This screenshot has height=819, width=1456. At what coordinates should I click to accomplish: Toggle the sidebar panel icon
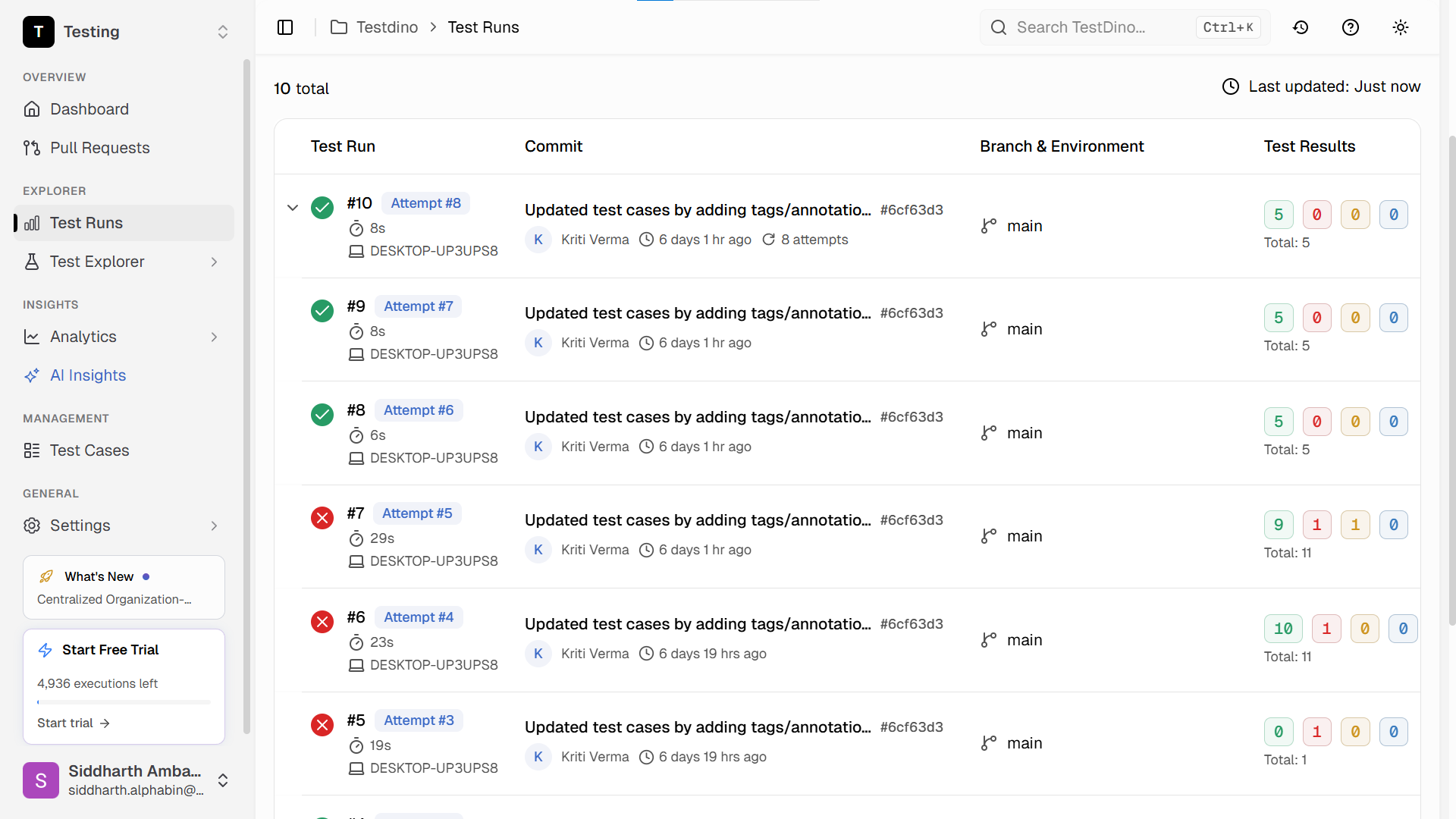[x=285, y=27]
